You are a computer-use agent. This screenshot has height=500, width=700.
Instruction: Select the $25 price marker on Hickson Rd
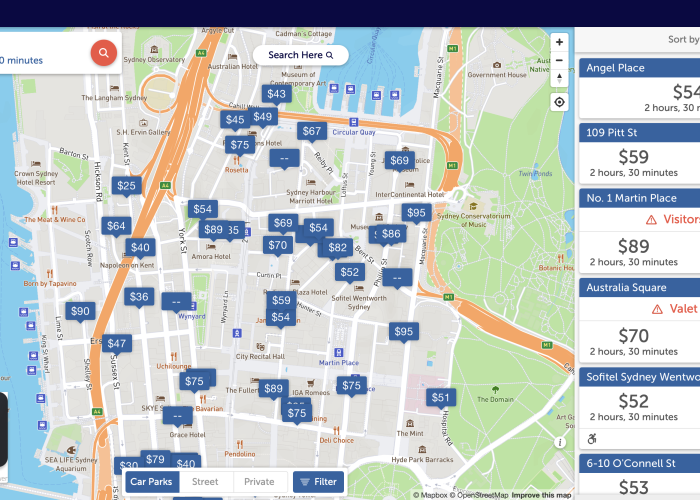(126, 186)
